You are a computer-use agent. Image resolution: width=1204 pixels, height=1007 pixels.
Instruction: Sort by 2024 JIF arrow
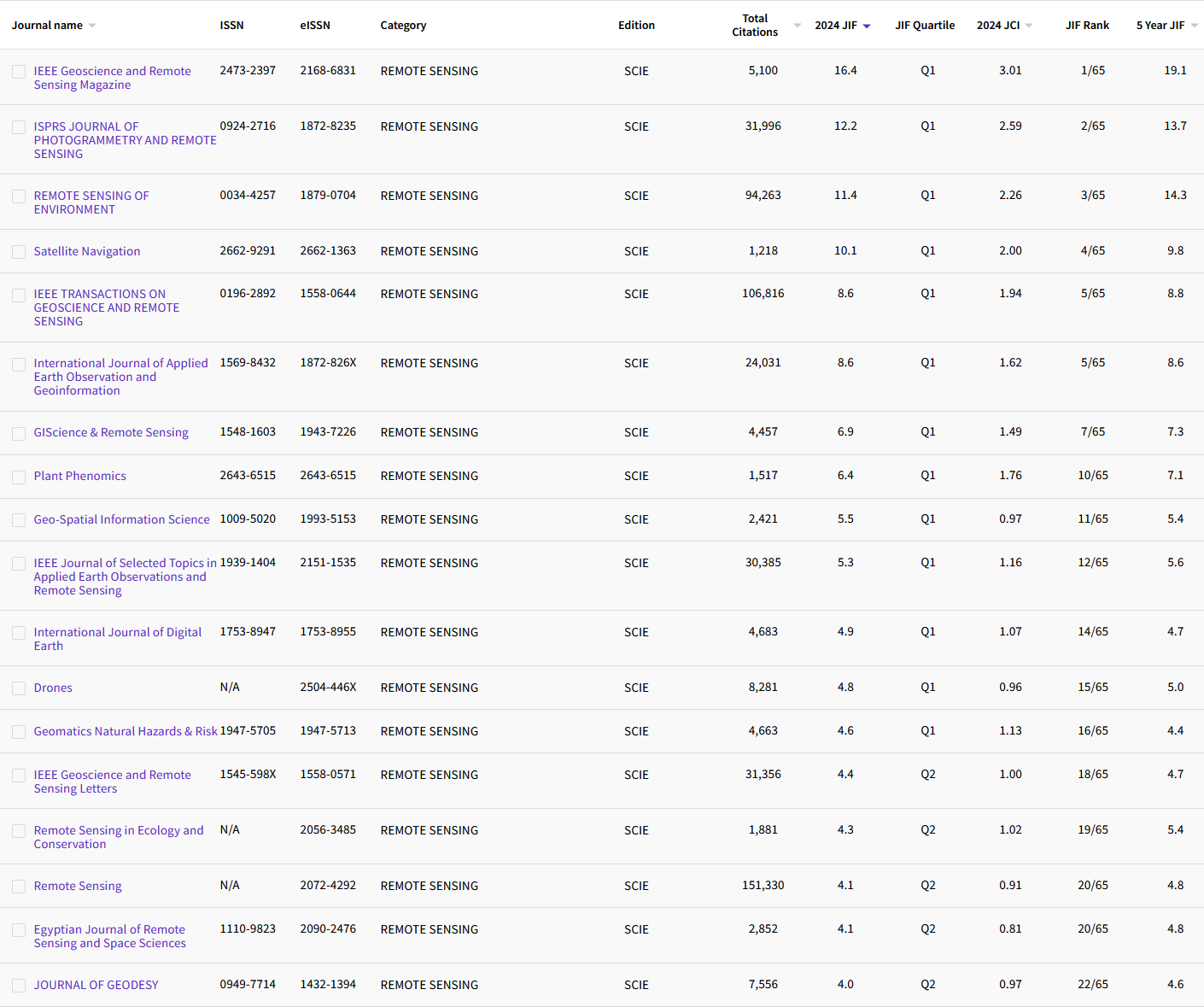point(867,26)
